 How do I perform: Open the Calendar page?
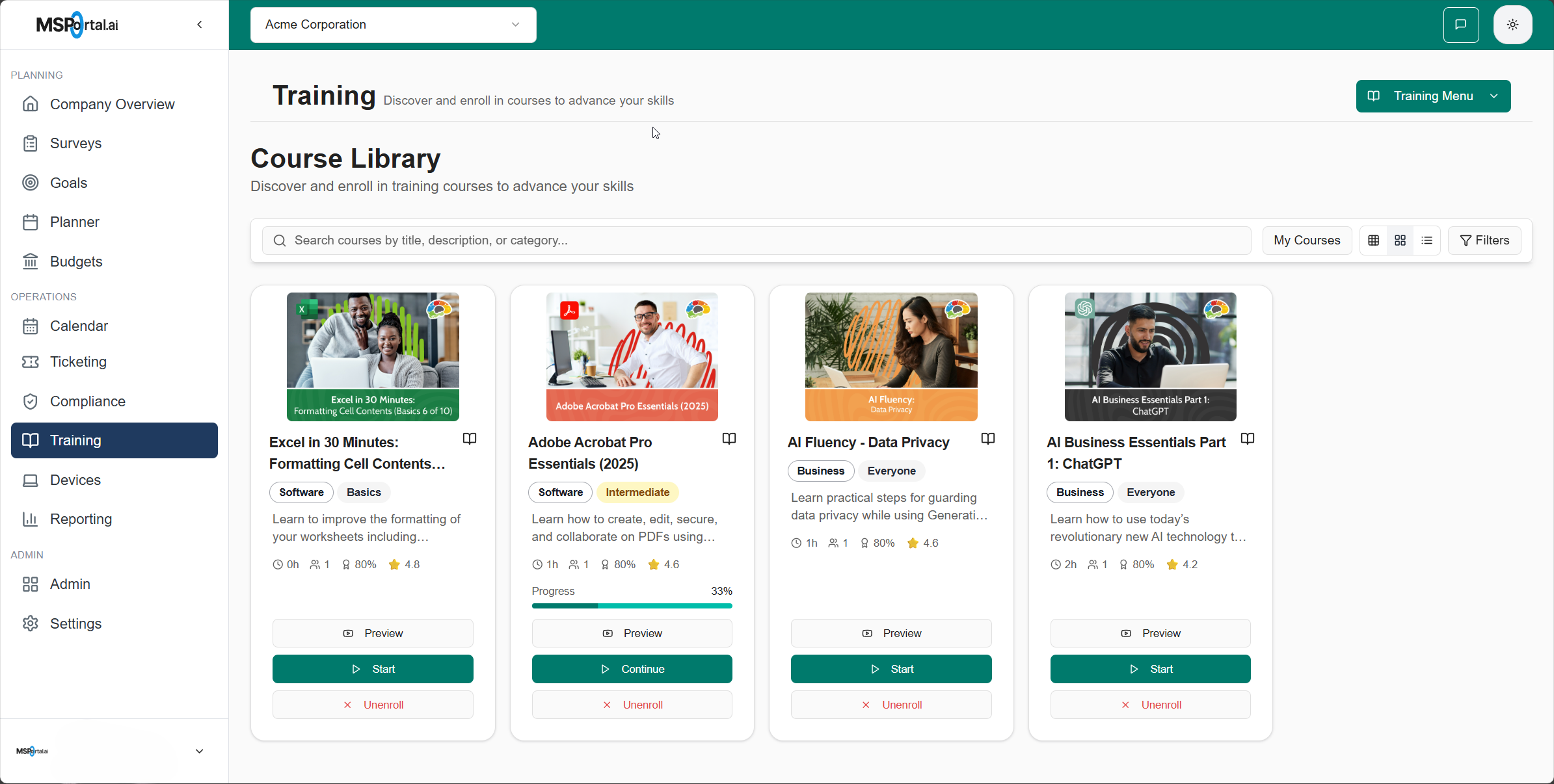point(114,326)
